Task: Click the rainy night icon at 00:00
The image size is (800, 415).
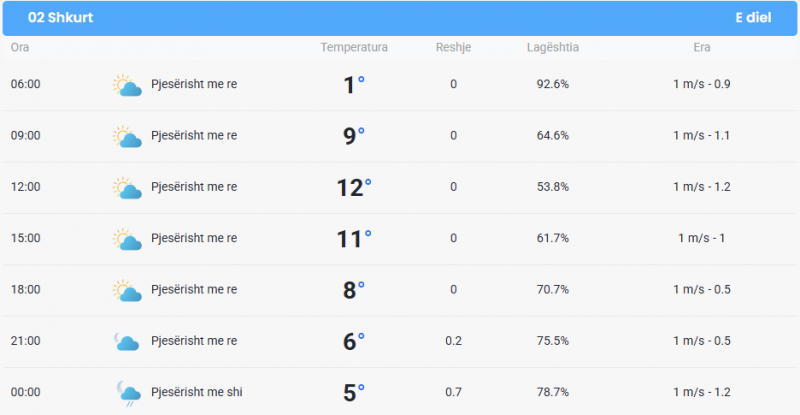Action: pyautogui.click(x=129, y=394)
